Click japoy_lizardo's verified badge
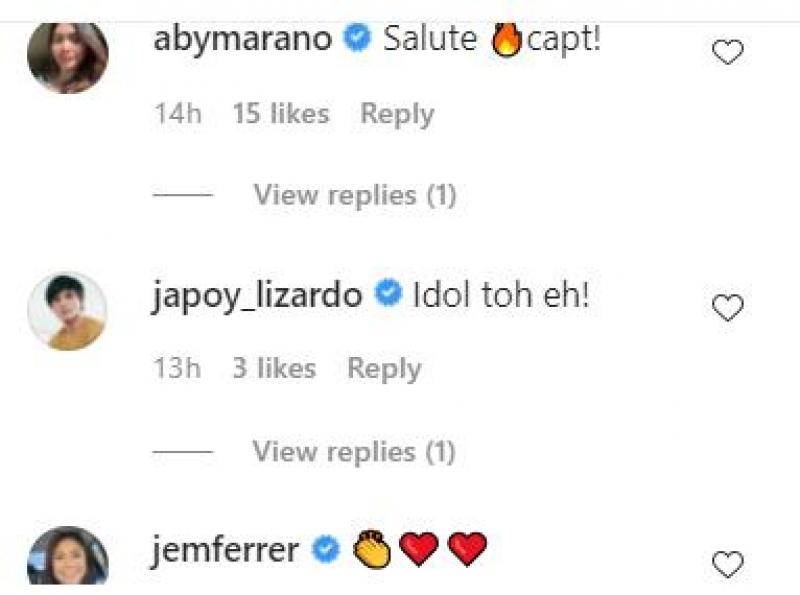 click(388, 293)
